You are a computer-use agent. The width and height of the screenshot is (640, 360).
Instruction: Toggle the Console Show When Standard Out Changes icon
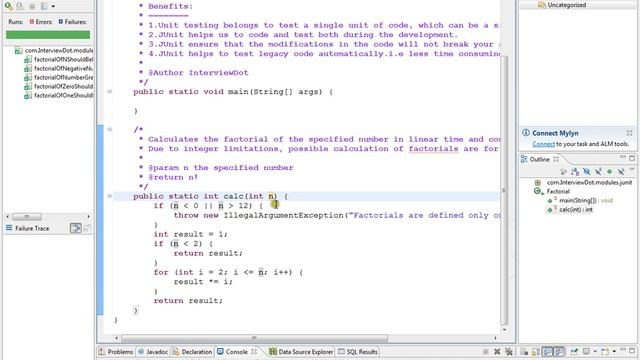point(547,352)
